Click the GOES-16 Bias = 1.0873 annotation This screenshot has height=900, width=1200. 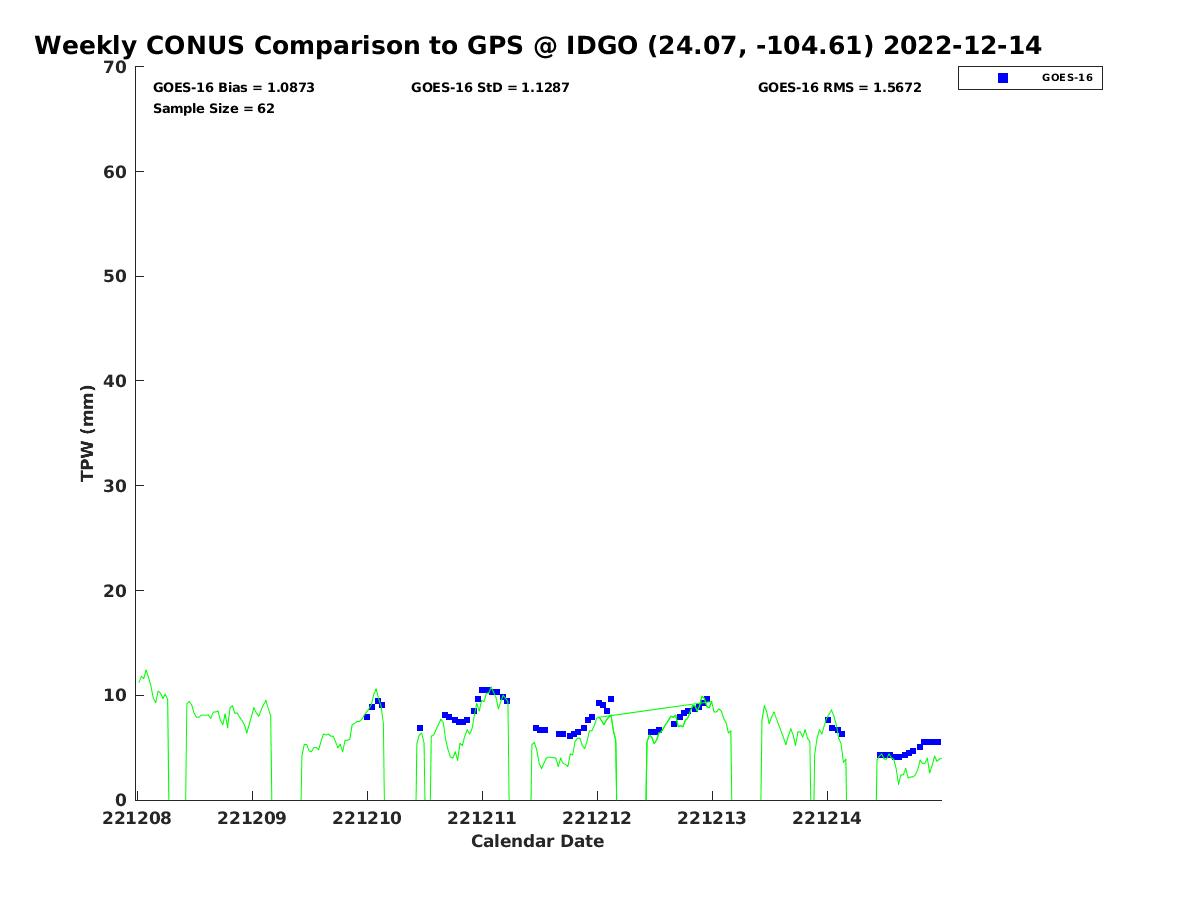click(233, 88)
